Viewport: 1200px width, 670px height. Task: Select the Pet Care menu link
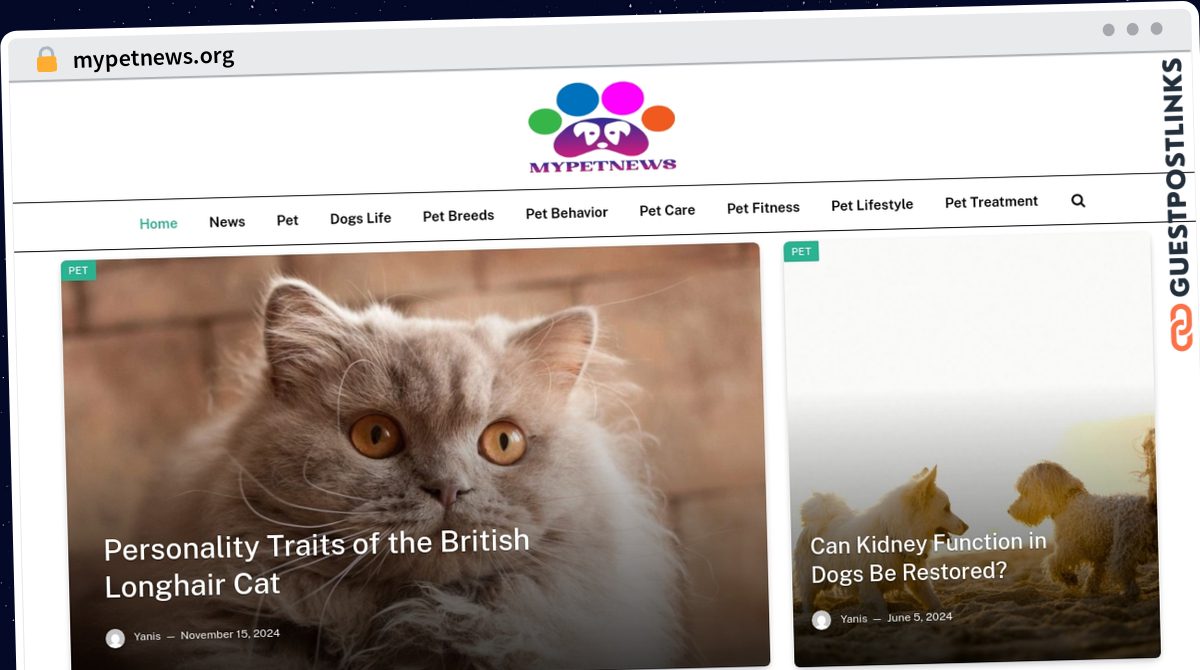pos(667,210)
